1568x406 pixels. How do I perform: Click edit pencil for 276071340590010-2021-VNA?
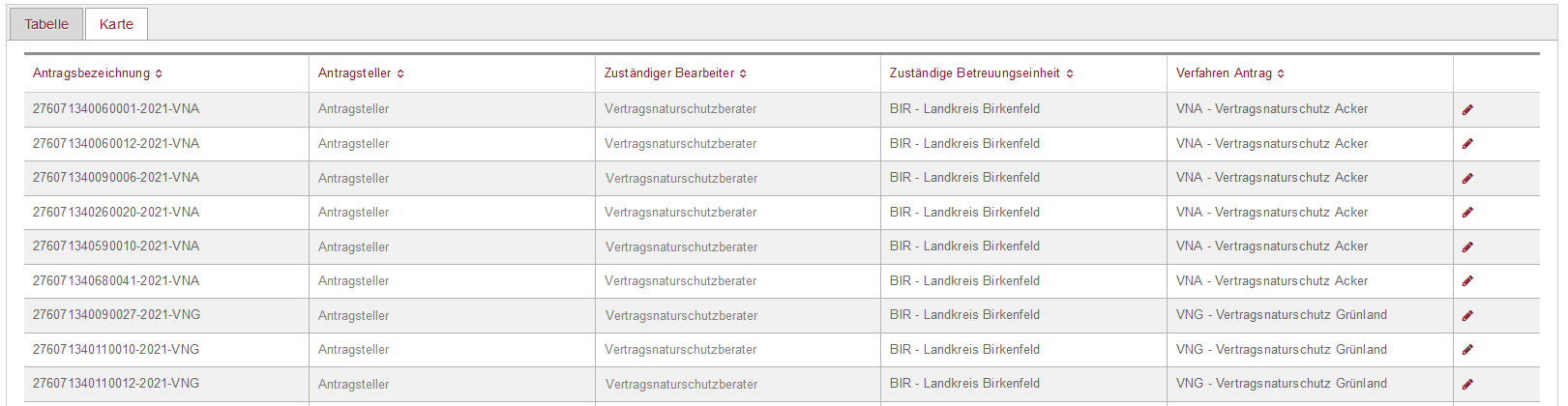pos(1467,247)
